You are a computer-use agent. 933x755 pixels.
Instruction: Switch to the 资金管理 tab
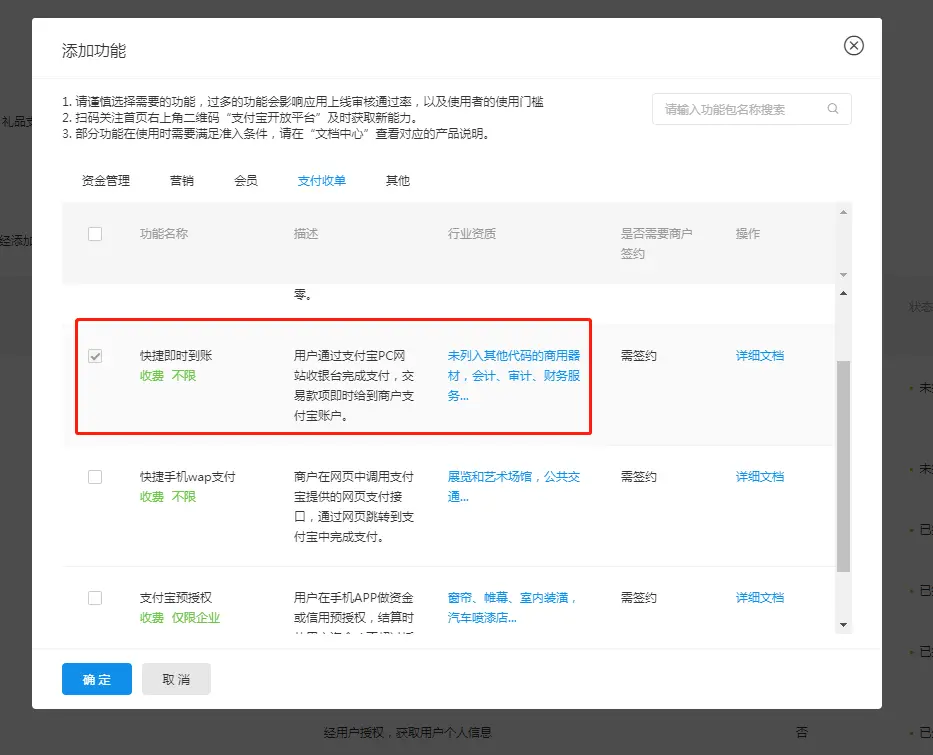[x=106, y=181]
